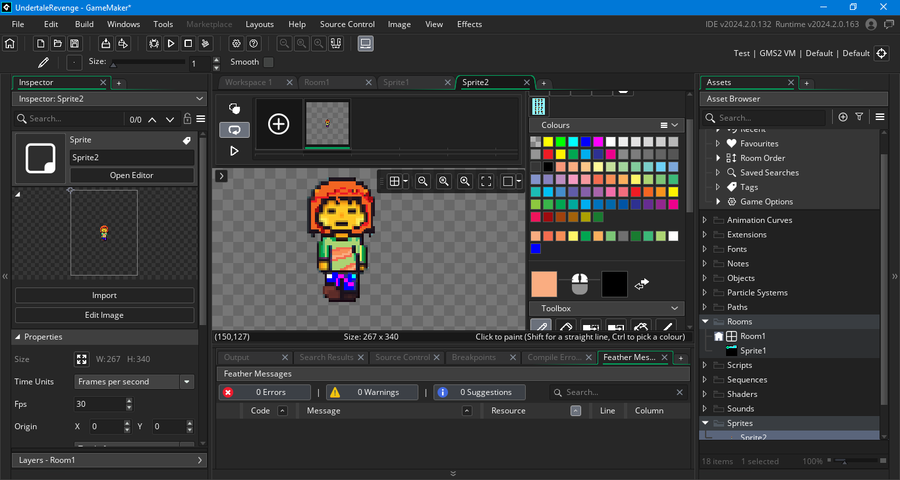The height and width of the screenshot is (480, 900).
Task: Swap left and right mouse colours
Action: pyautogui.click(x=642, y=284)
